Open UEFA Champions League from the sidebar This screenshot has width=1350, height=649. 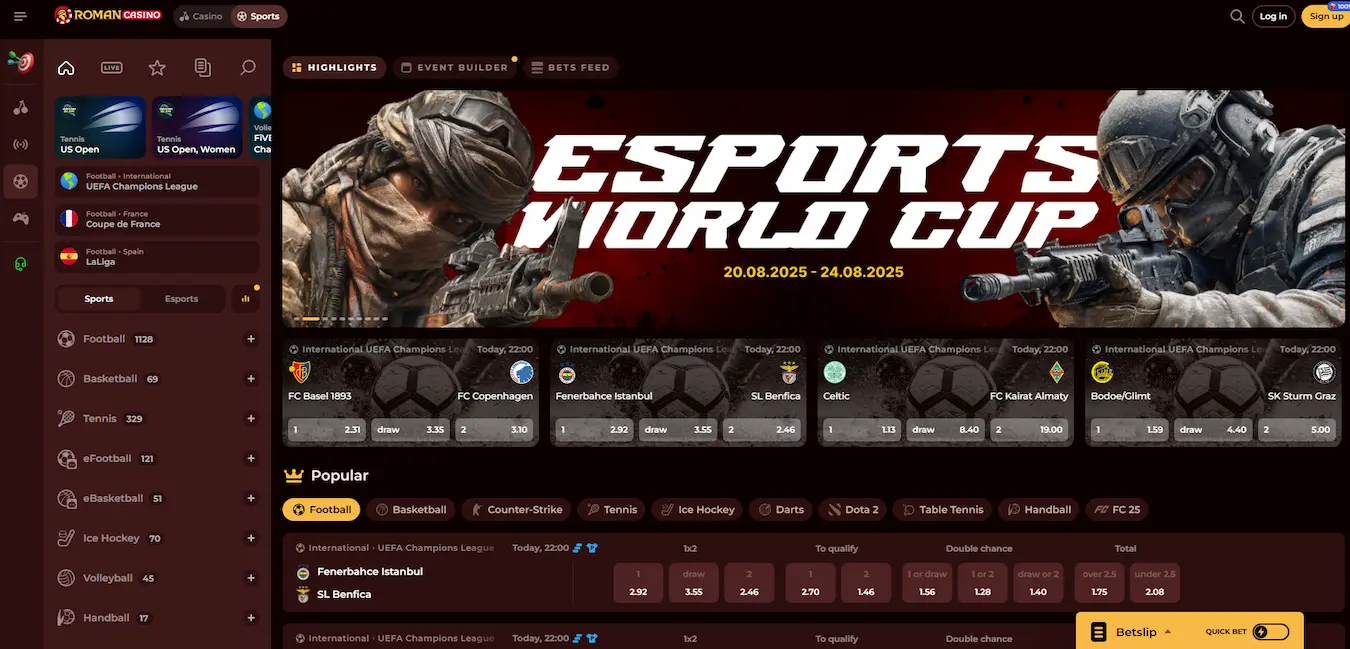point(157,181)
